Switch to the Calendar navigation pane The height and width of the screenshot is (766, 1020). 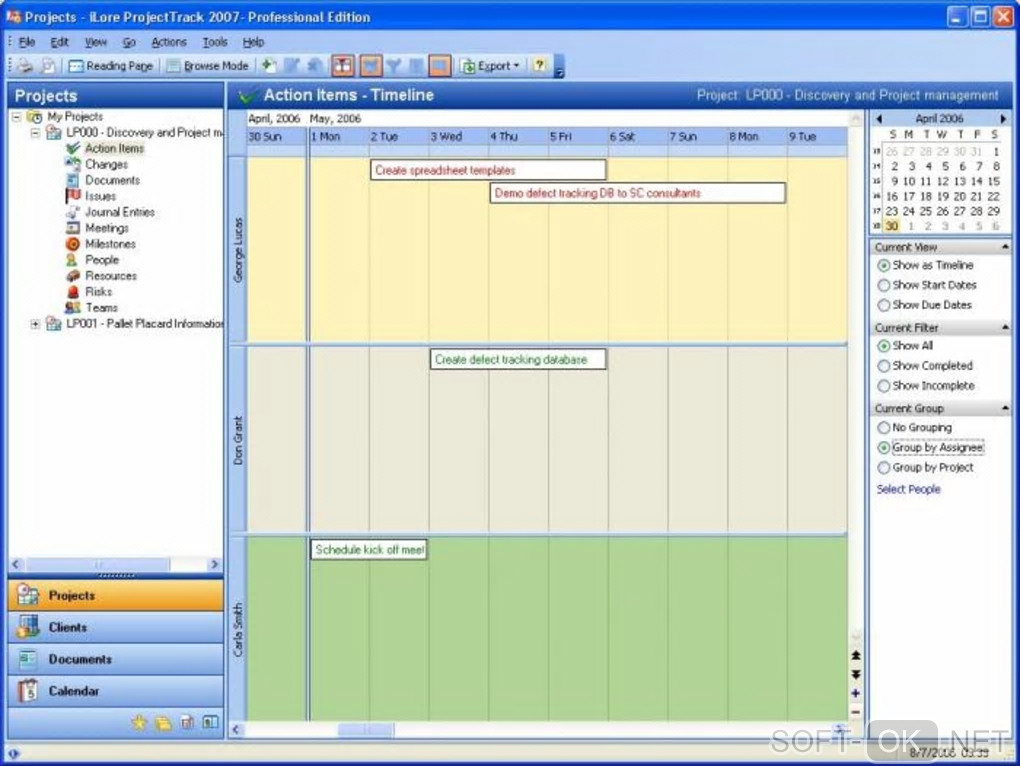pos(116,691)
